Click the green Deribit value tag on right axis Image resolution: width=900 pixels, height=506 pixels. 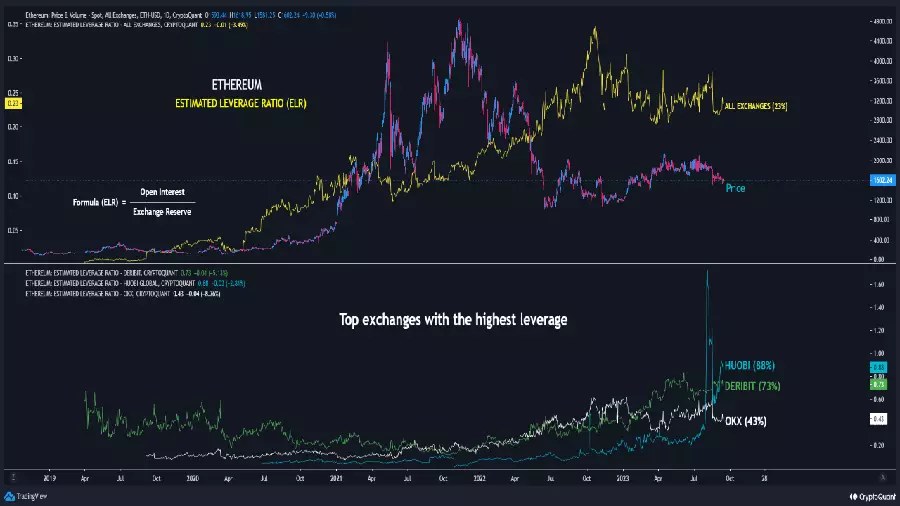tap(879, 384)
